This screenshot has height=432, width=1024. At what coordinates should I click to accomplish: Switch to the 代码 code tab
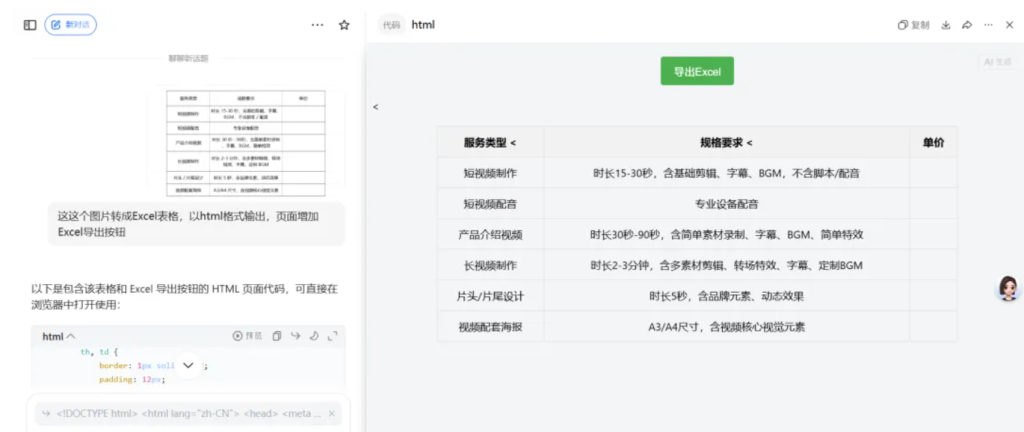point(392,25)
